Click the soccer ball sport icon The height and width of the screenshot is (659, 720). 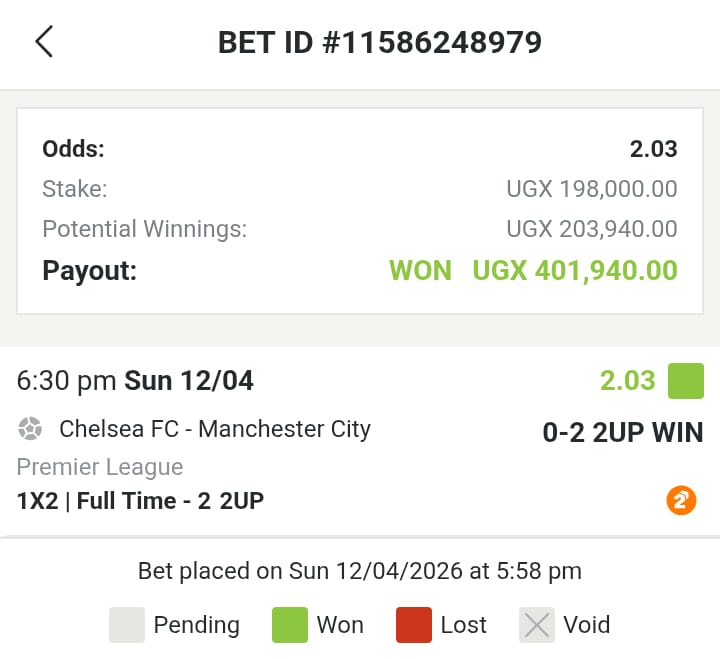(x=30, y=430)
